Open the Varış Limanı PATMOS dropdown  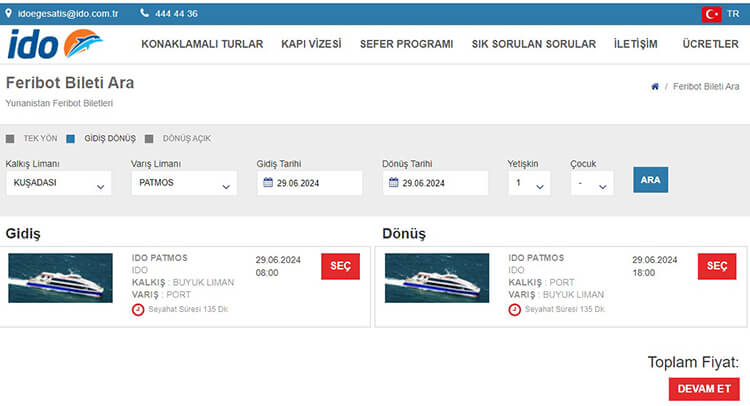click(x=184, y=183)
